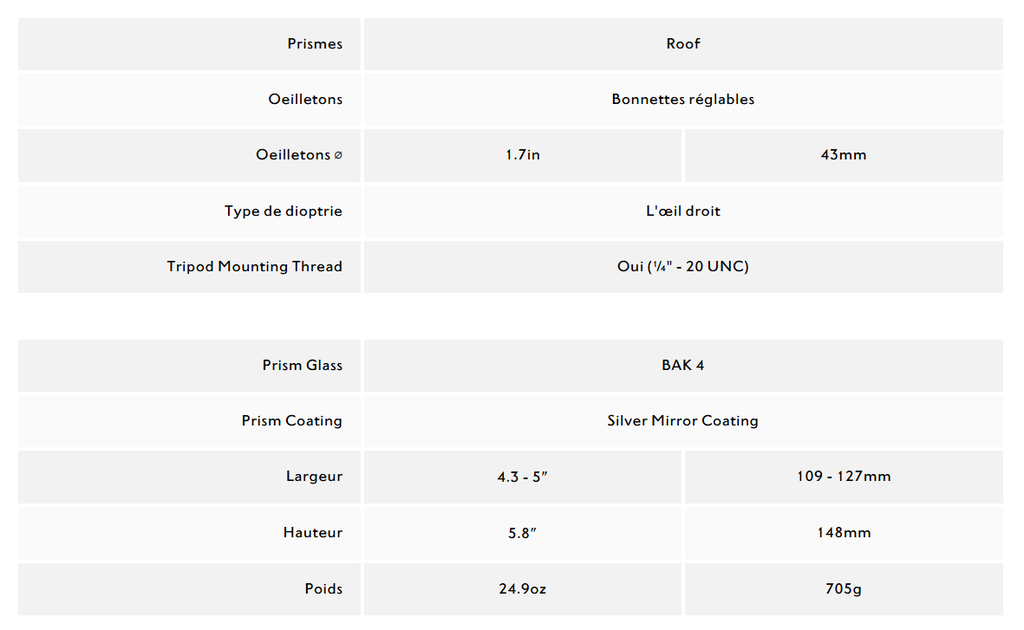Click the 1.7in eyecup diameter cell
The height and width of the screenshot is (630, 1024).
click(x=522, y=155)
